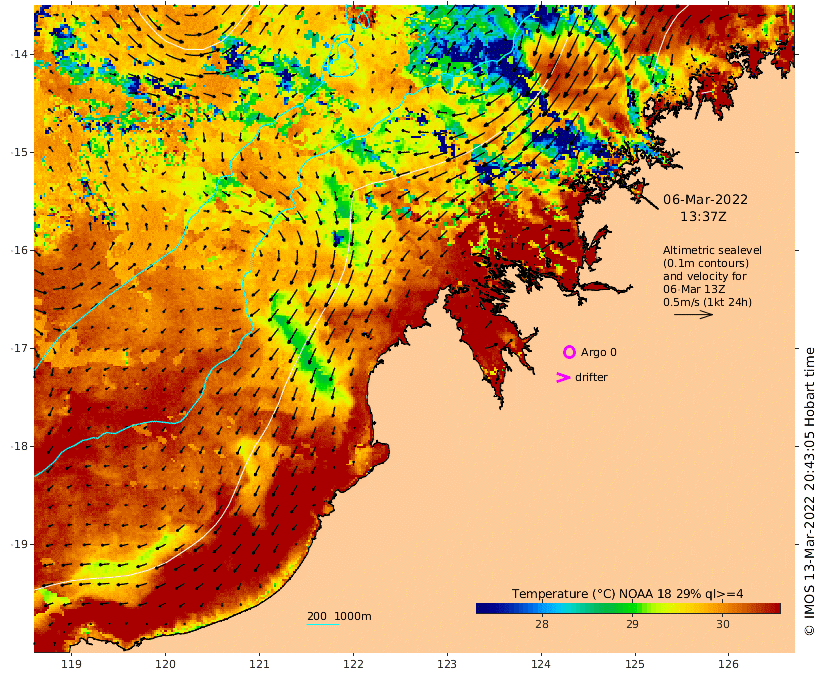Click the 'Temperature (°C) NOAA 18' title

(x=591, y=594)
